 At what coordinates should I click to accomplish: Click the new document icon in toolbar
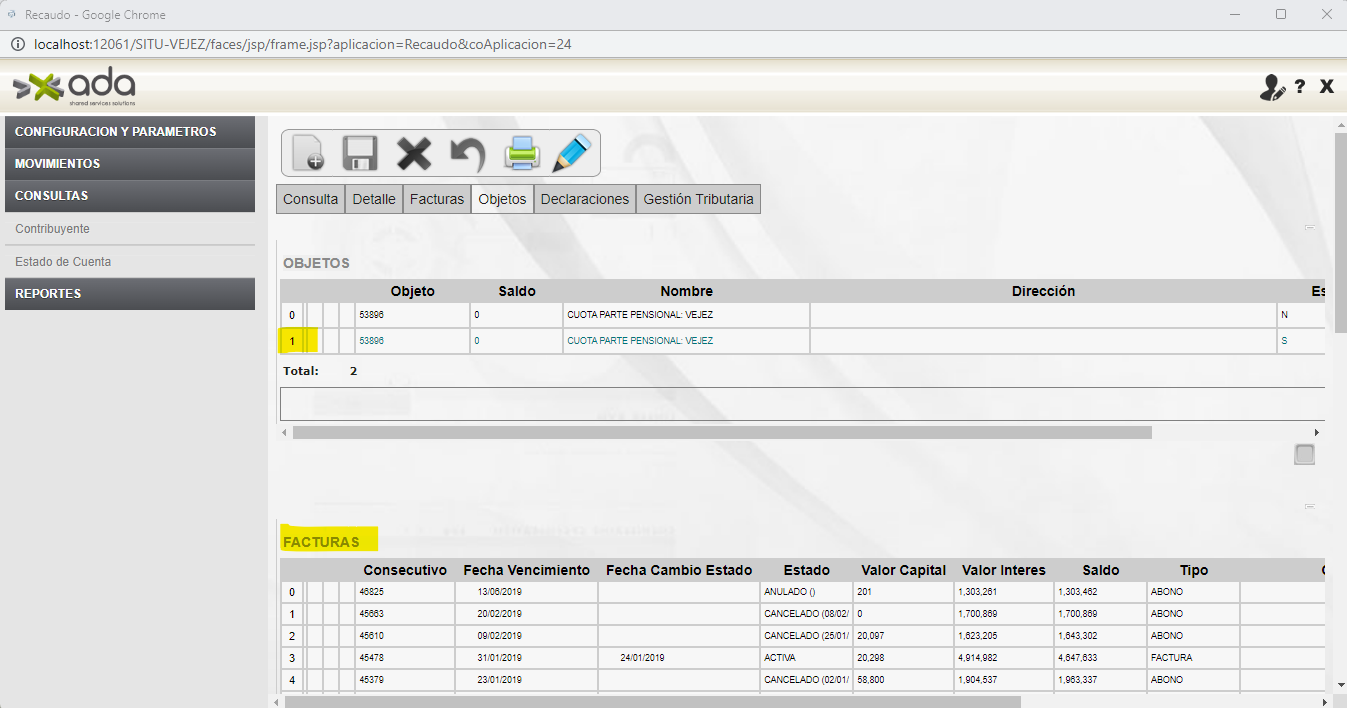[307, 154]
